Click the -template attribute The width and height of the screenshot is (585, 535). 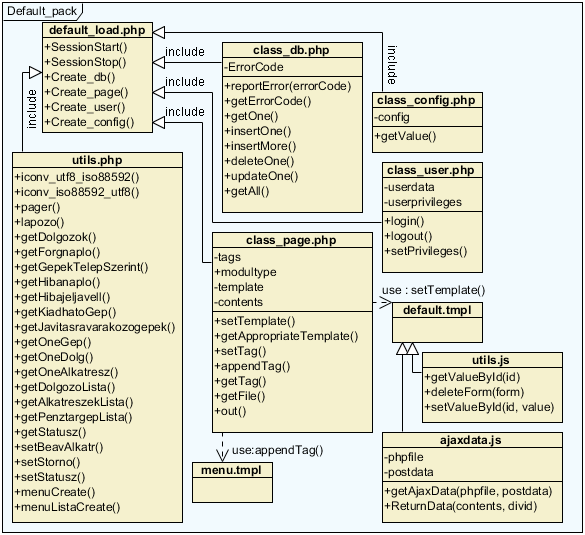point(239,287)
